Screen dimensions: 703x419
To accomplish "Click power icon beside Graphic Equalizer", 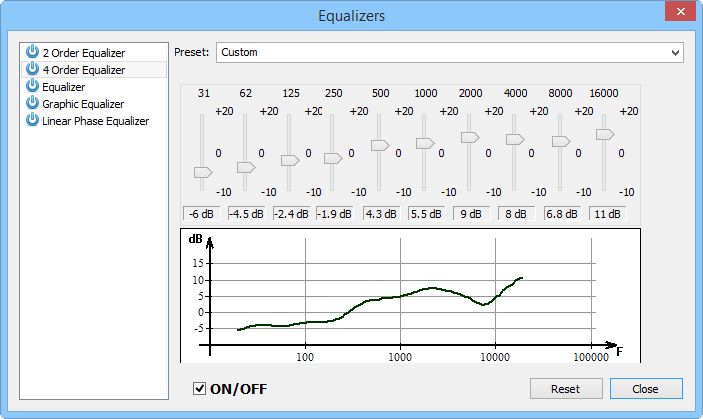I will [32, 104].
